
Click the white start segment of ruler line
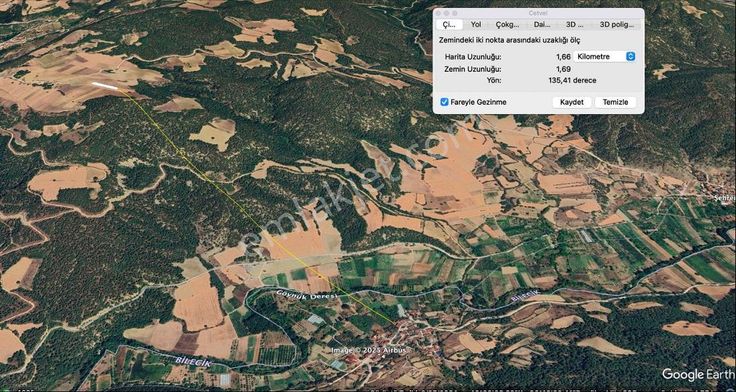[x=104, y=85]
